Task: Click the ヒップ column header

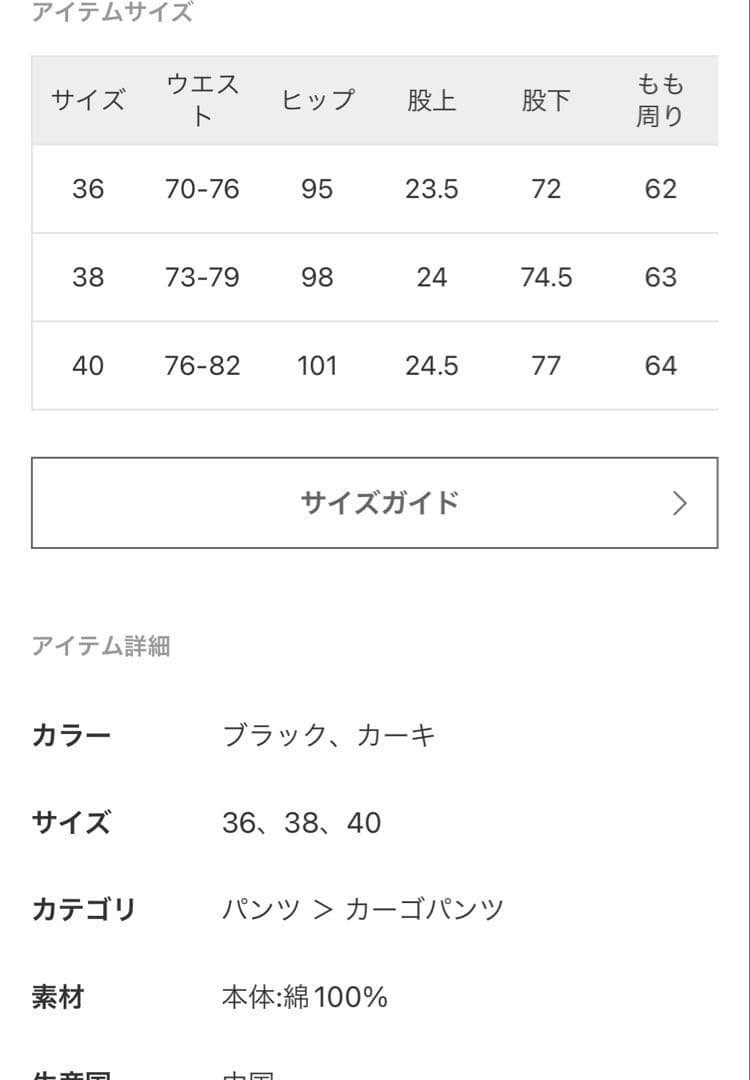Action: pyautogui.click(x=318, y=100)
